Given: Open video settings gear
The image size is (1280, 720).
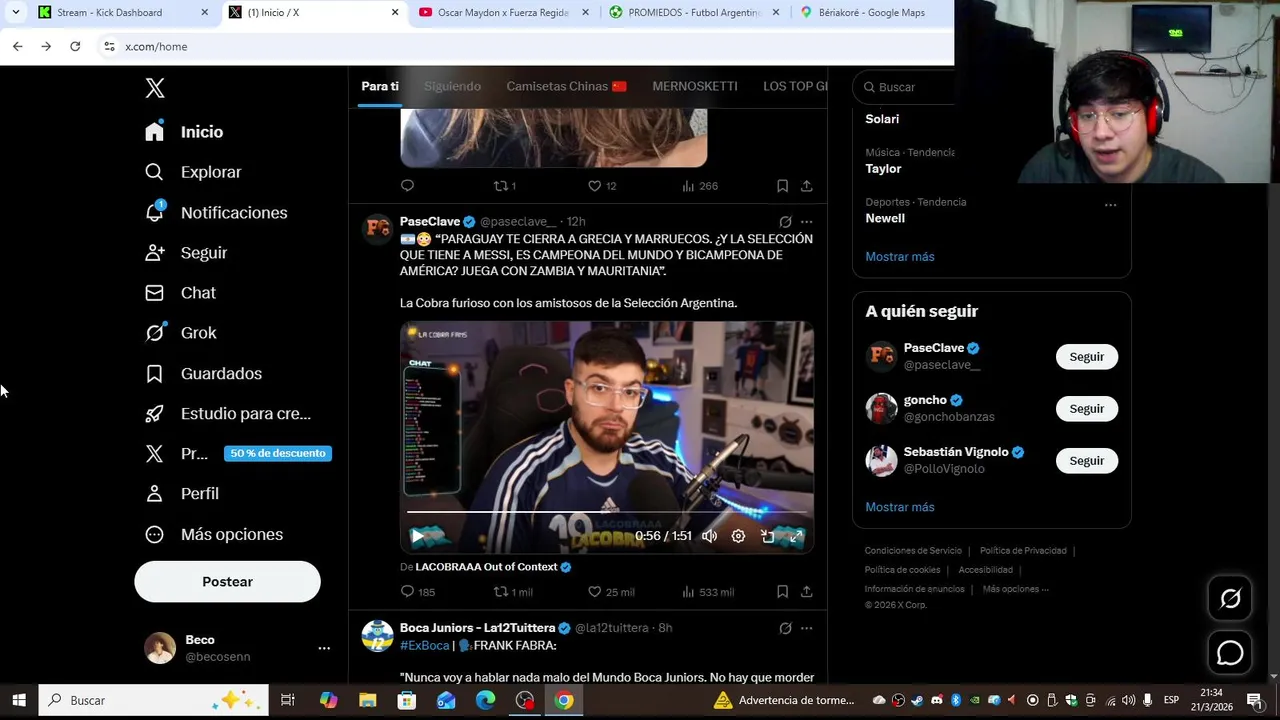Looking at the screenshot, I should click(738, 536).
